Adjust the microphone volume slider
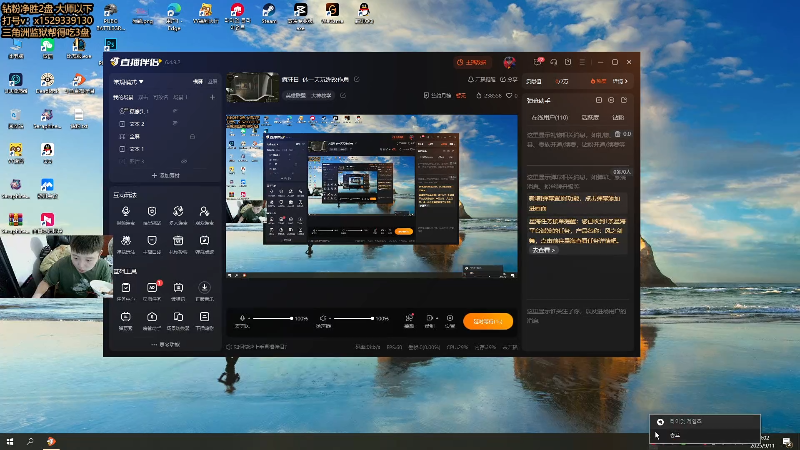800x450 pixels. pyautogui.click(x=272, y=318)
